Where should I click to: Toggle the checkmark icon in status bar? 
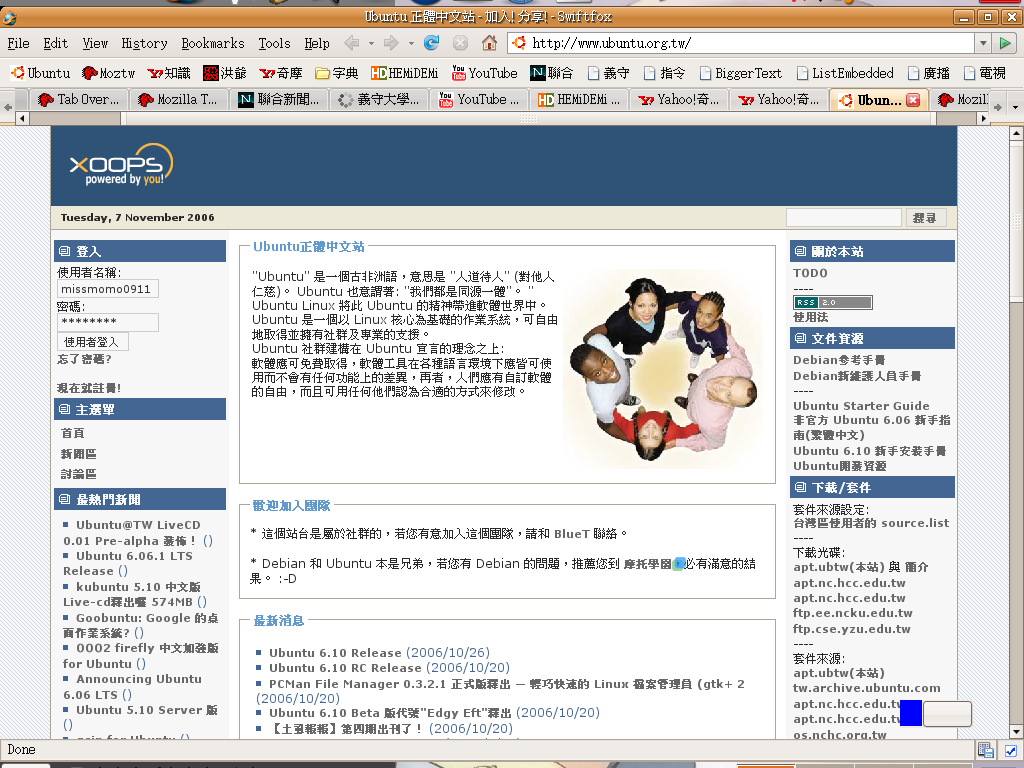1010,750
